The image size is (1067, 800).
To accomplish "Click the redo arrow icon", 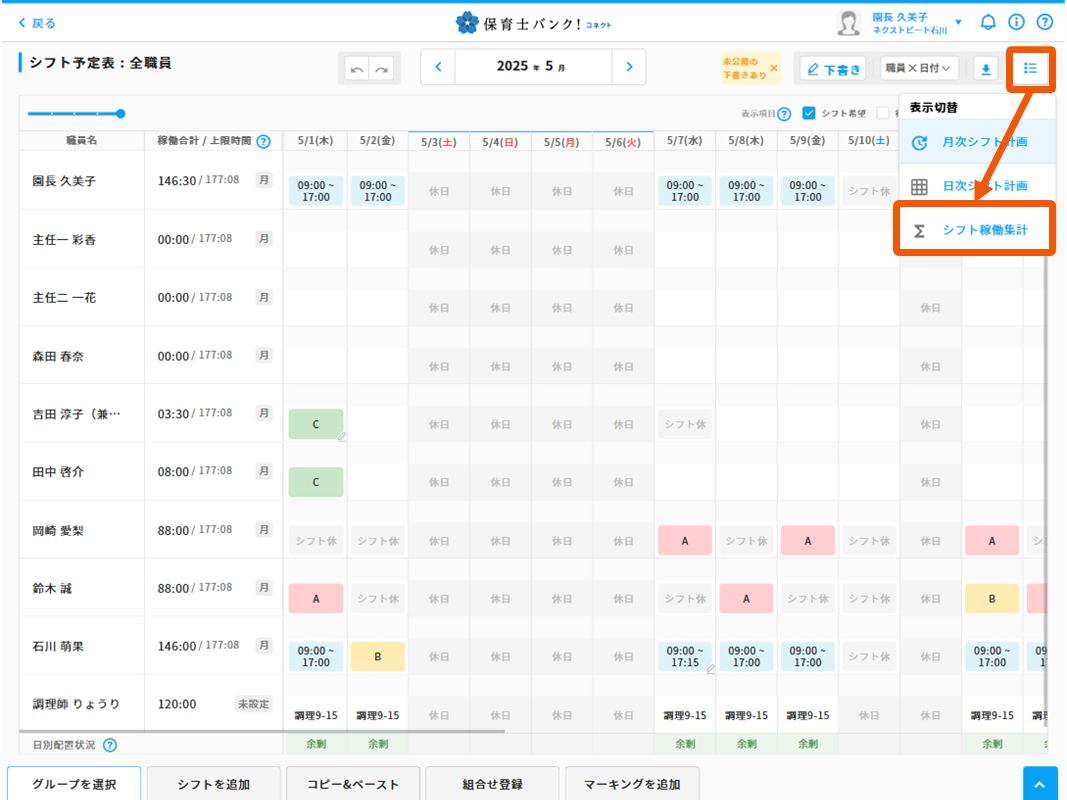I will 382,69.
